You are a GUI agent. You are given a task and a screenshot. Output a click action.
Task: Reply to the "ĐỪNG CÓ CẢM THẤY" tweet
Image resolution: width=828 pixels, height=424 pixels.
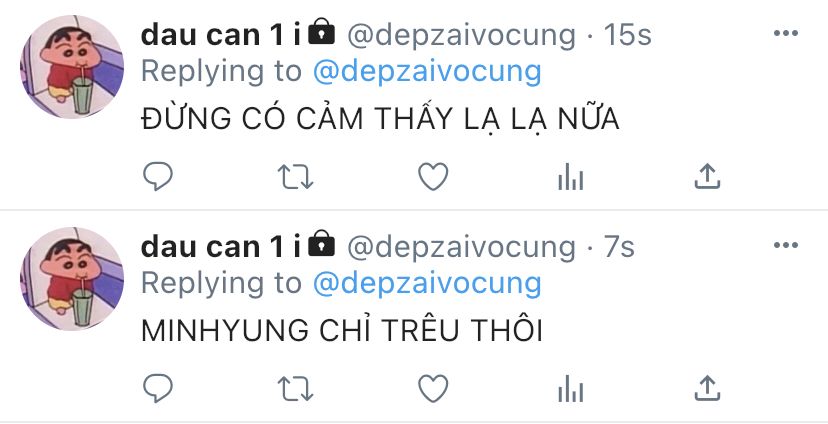tap(158, 176)
